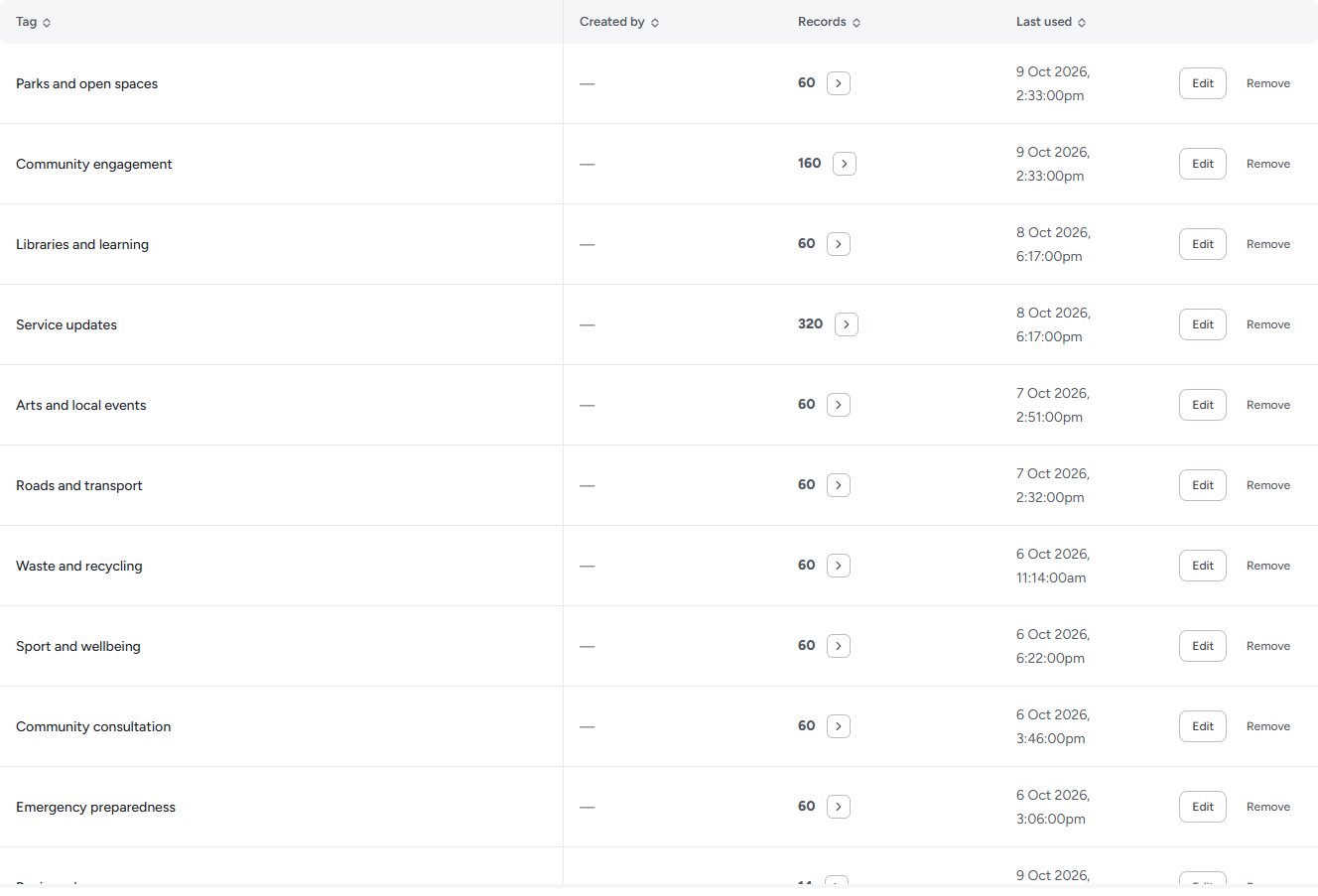Edit the Community engagement tag
Image resolution: width=1318 pixels, height=896 pixels.
(x=1203, y=164)
